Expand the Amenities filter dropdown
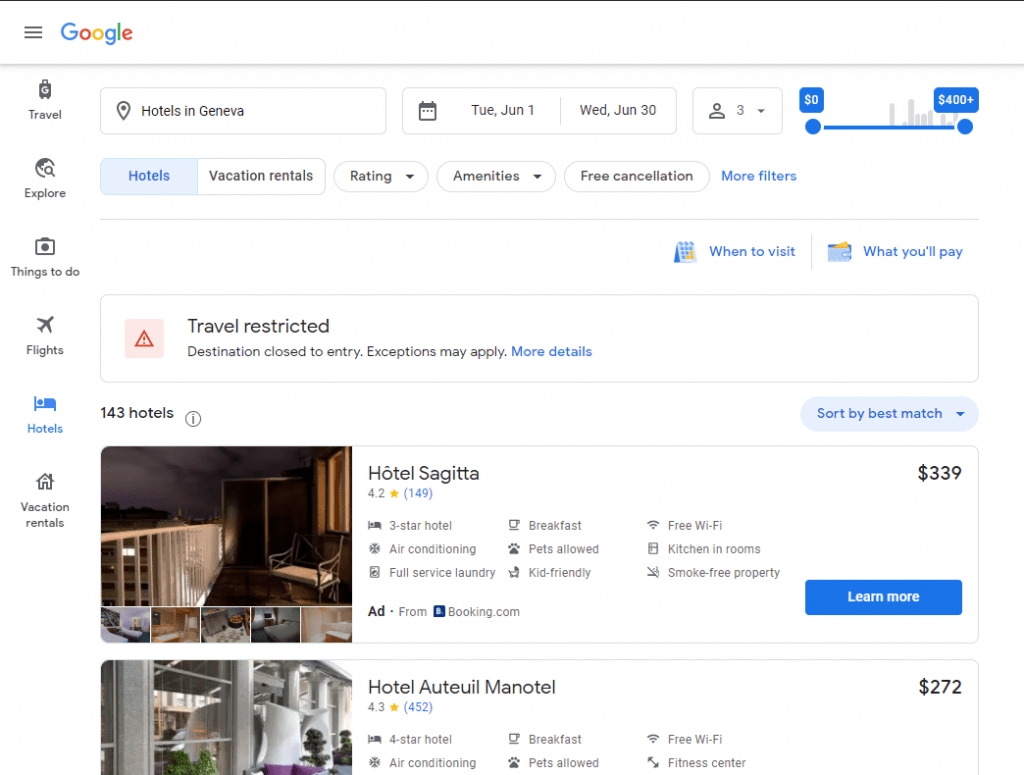 (496, 176)
